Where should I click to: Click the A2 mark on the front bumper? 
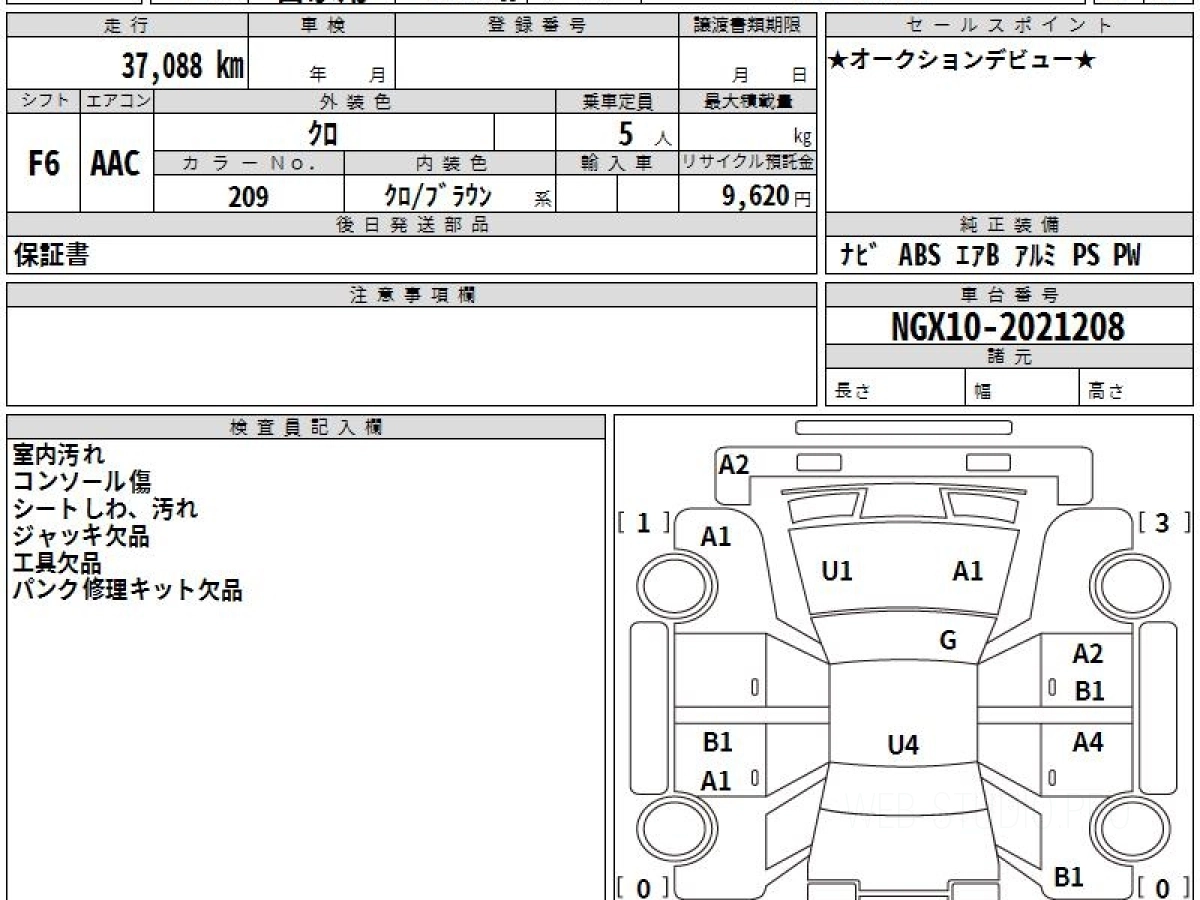pyautogui.click(x=734, y=464)
